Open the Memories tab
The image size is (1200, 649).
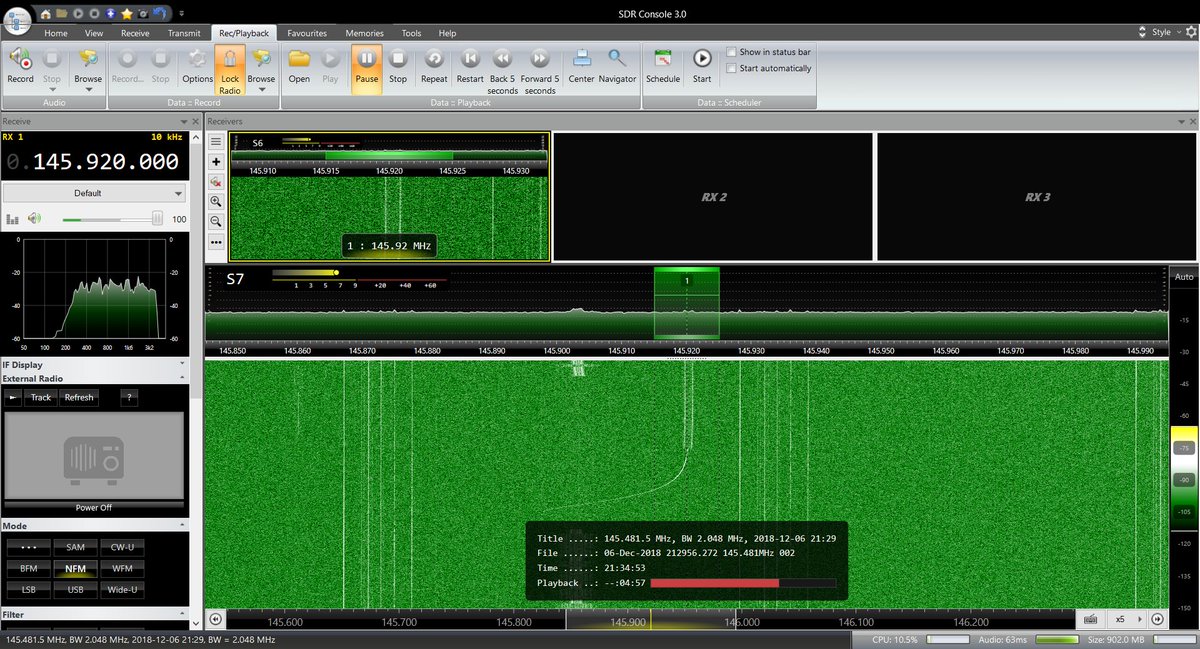(x=365, y=33)
